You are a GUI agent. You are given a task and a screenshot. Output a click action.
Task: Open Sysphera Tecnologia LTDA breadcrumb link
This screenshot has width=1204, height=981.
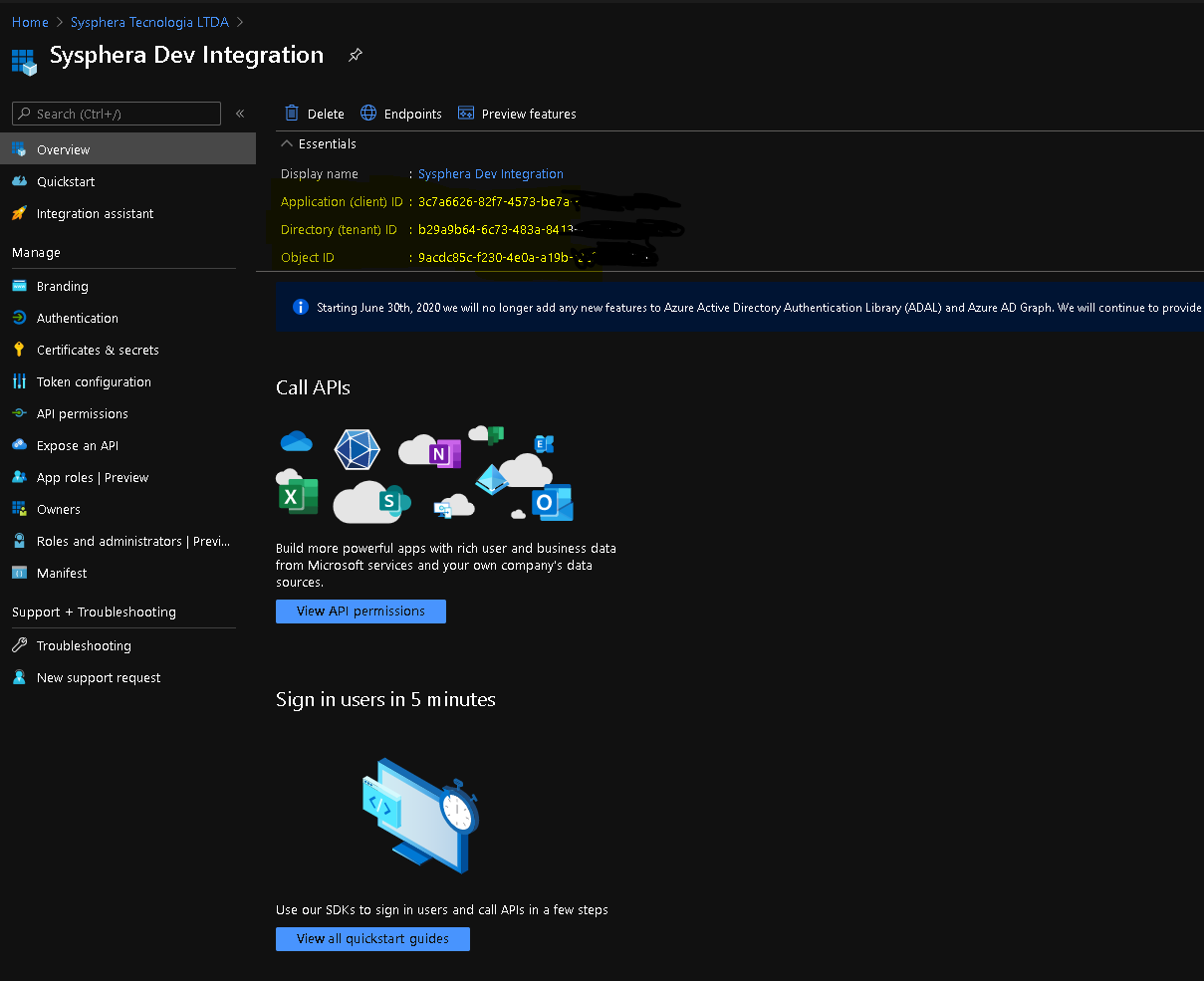150,22
